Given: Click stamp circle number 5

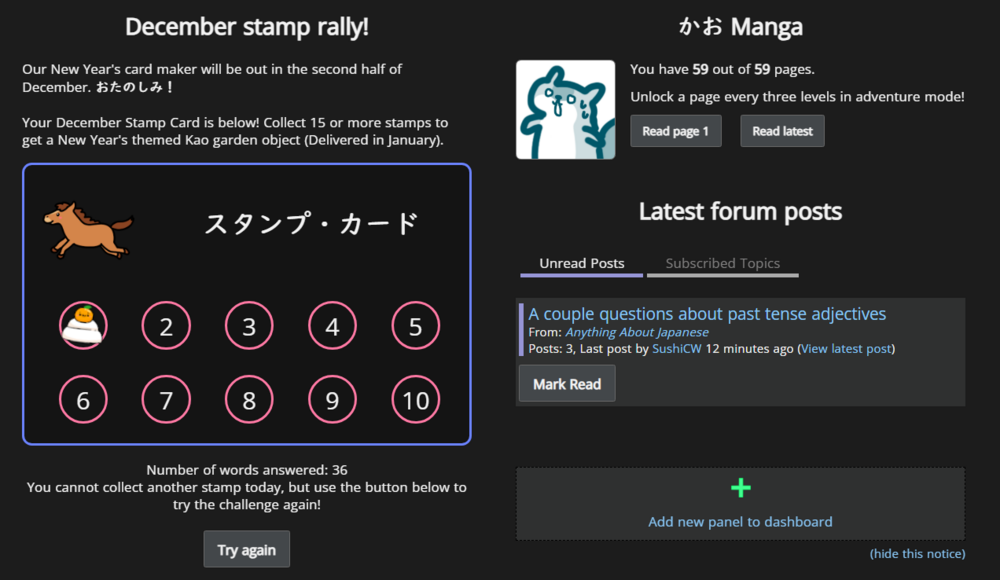Looking at the screenshot, I should tap(415, 326).
